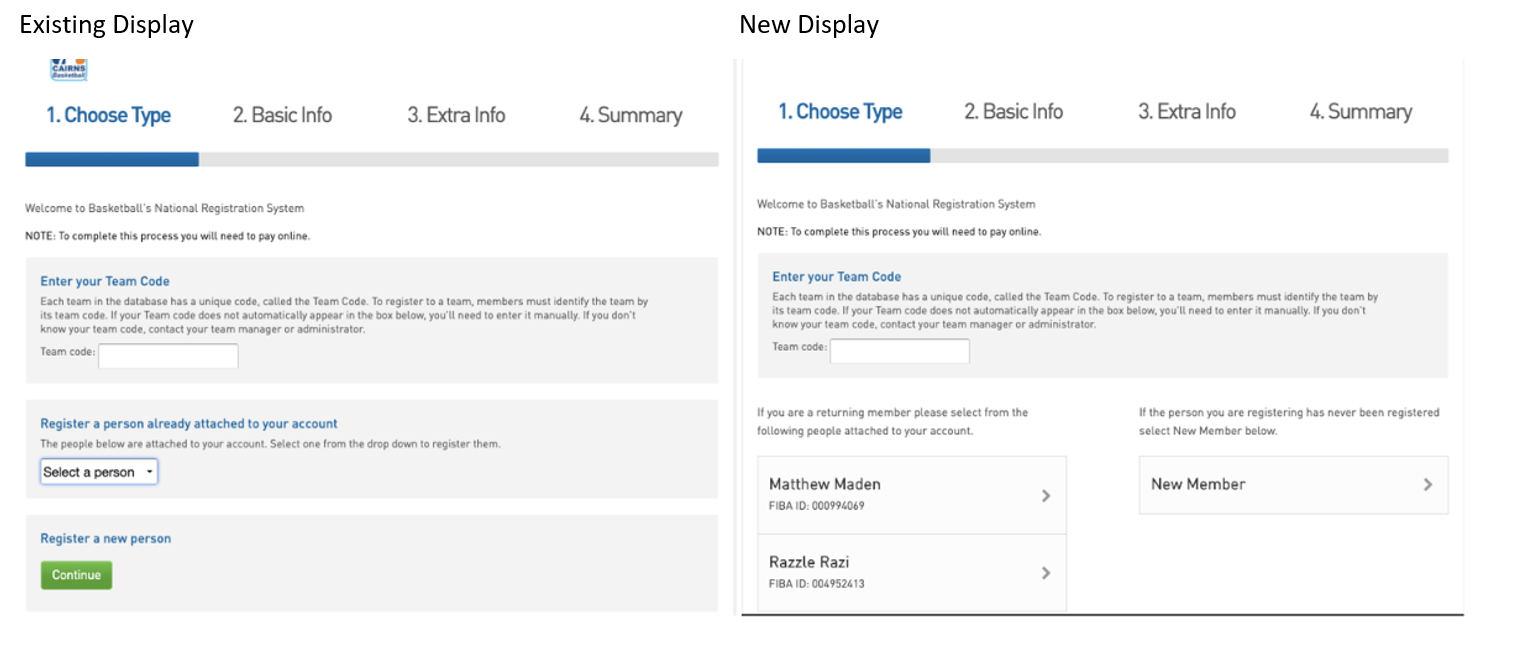Go to Summary step in Existing Display

coord(630,115)
